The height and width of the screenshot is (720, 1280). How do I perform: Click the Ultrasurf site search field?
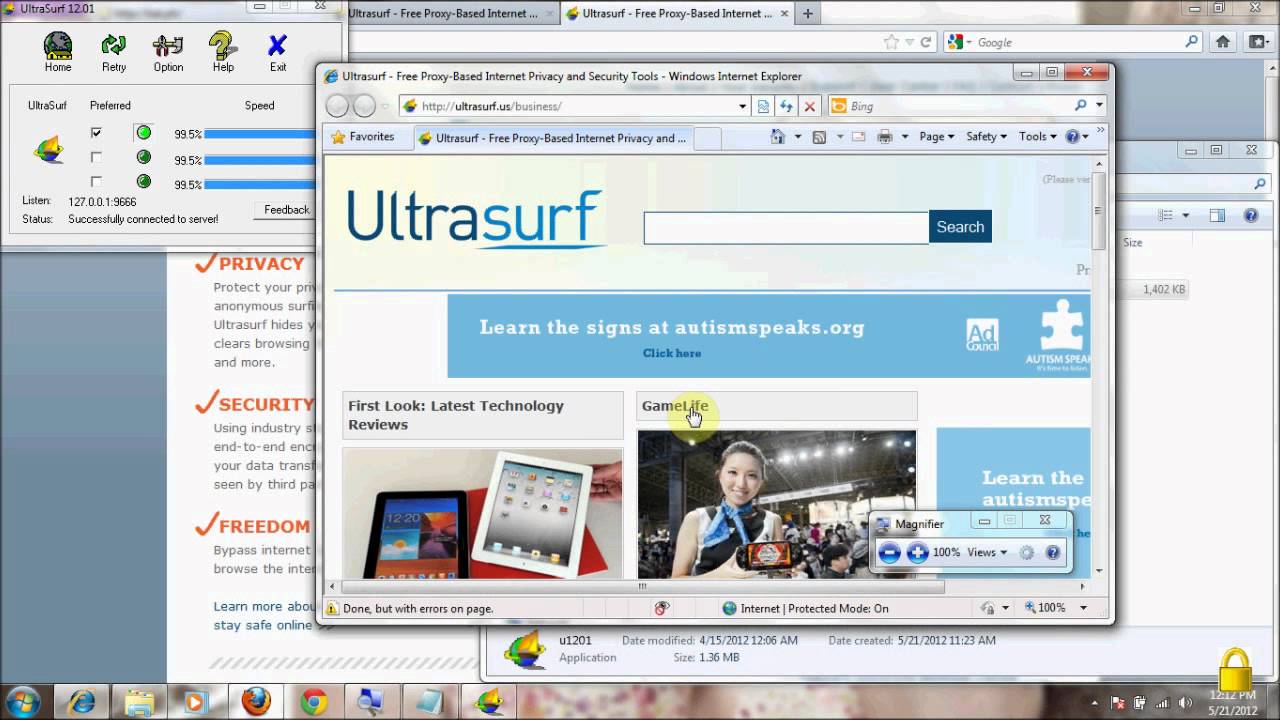pyautogui.click(x=786, y=227)
